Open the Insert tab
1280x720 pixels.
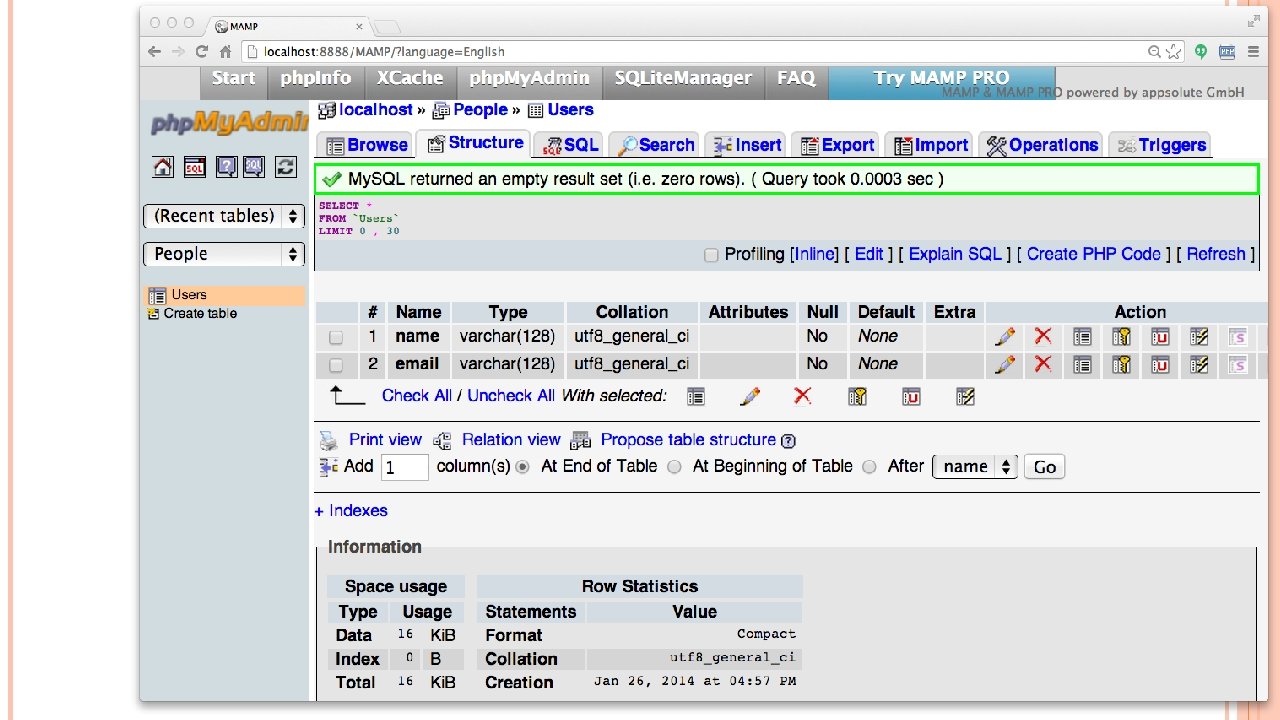click(x=746, y=145)
